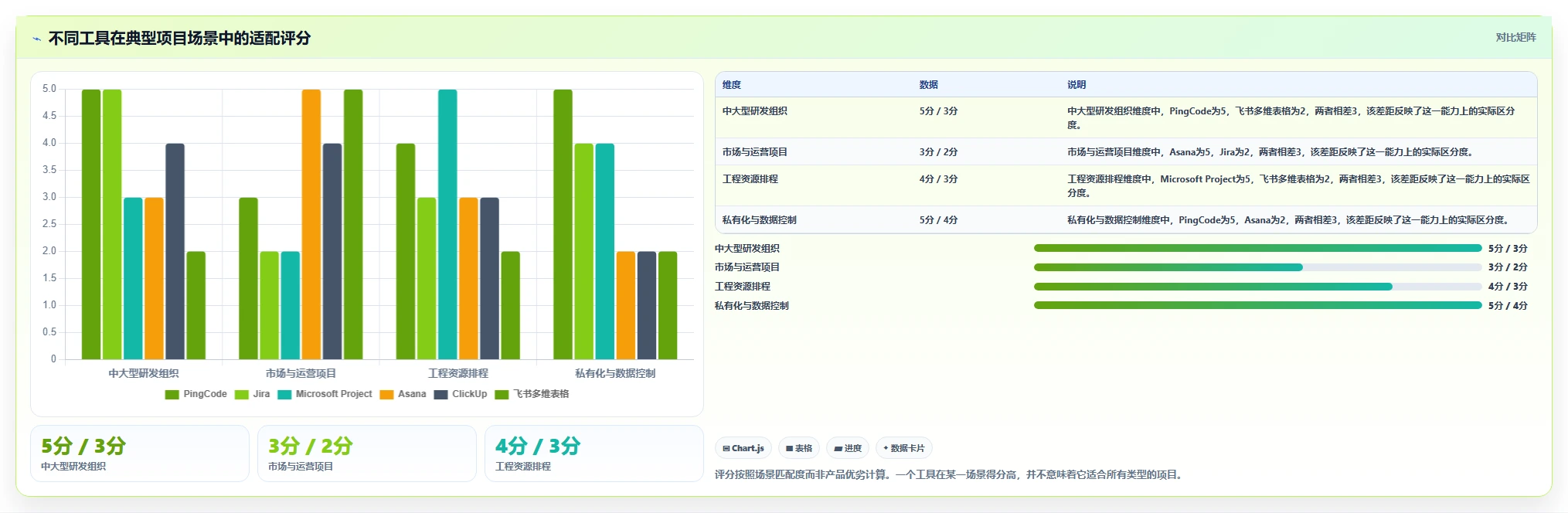Click the Microsoft Project bar in 工程资源排程 group
Screen dimensions: 1568x513
447,224
